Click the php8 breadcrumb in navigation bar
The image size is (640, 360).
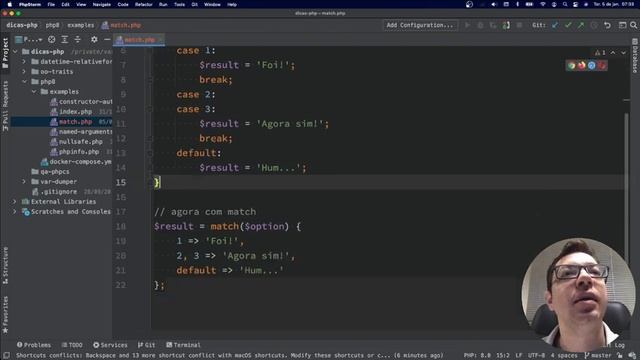pyautogui.click(x=52, y=25)
